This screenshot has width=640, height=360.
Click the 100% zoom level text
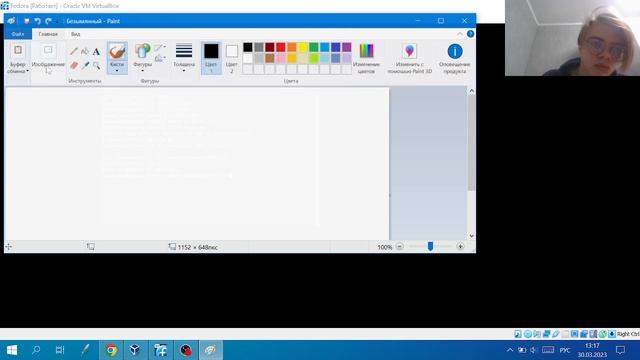coord(384,247)
